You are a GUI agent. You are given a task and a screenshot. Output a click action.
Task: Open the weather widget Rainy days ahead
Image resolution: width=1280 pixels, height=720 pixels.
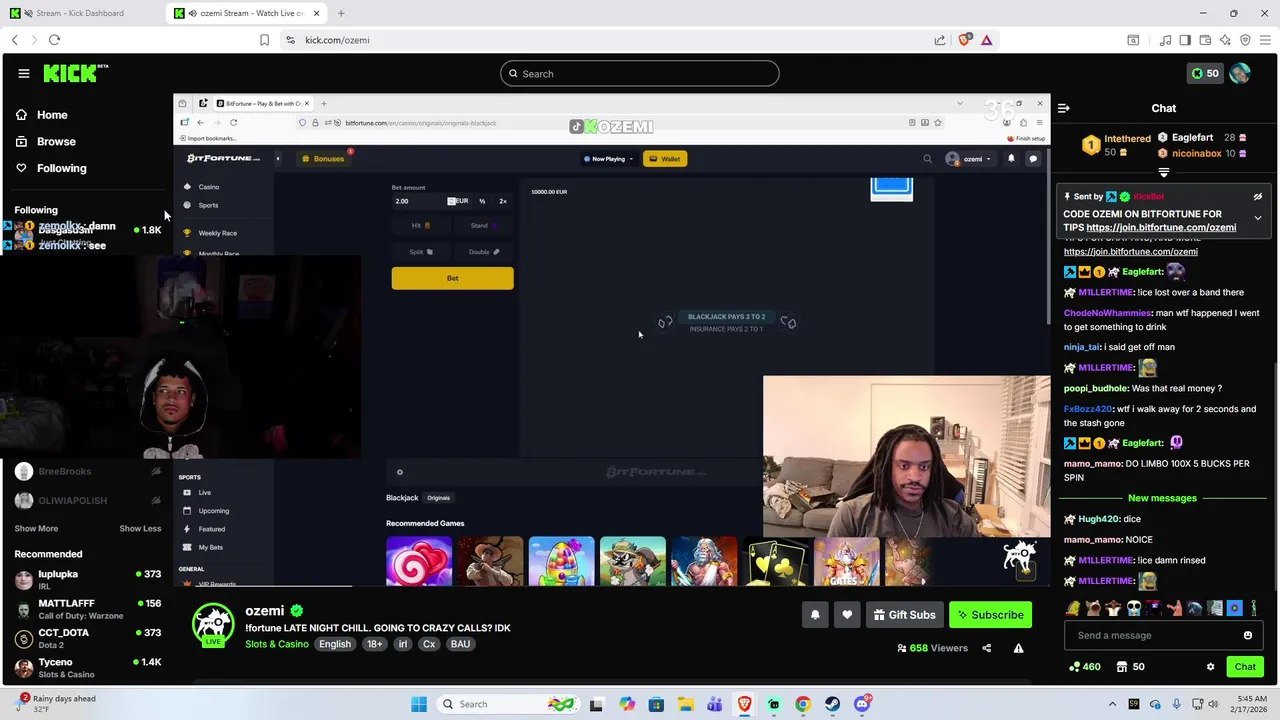(58, 704)
